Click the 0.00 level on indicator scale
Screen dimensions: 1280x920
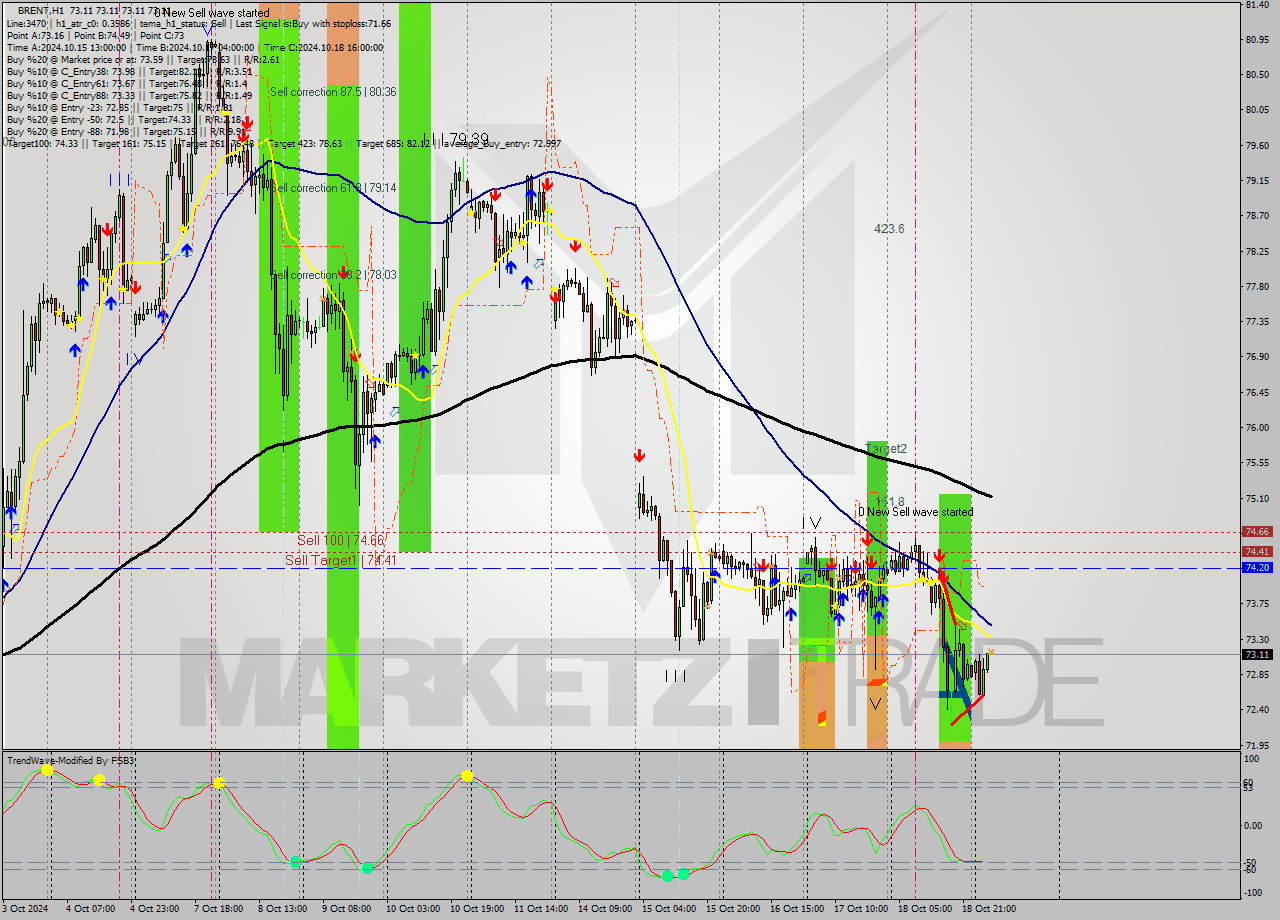(x=1254, y=826)
